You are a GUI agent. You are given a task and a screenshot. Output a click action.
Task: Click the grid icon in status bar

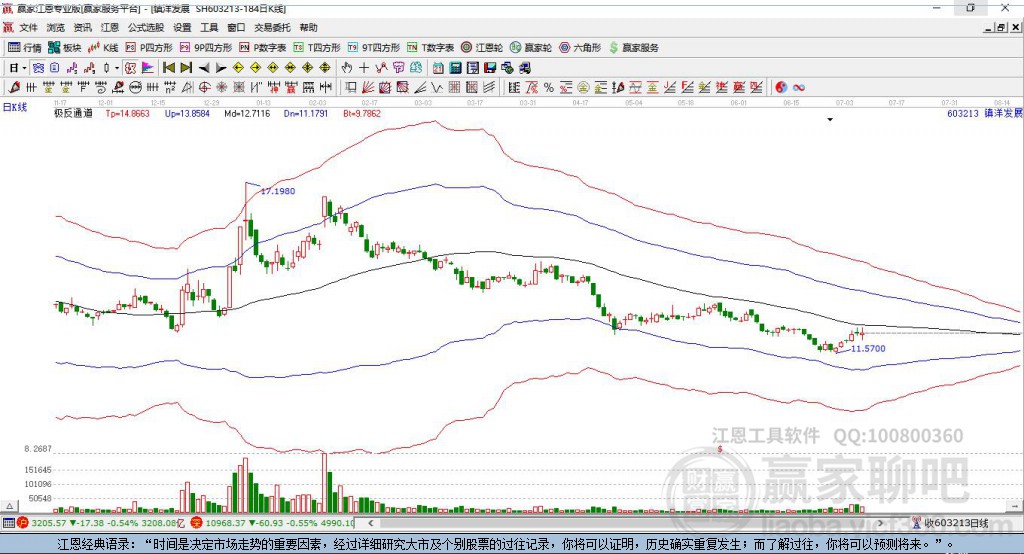[x=8, y=523]
